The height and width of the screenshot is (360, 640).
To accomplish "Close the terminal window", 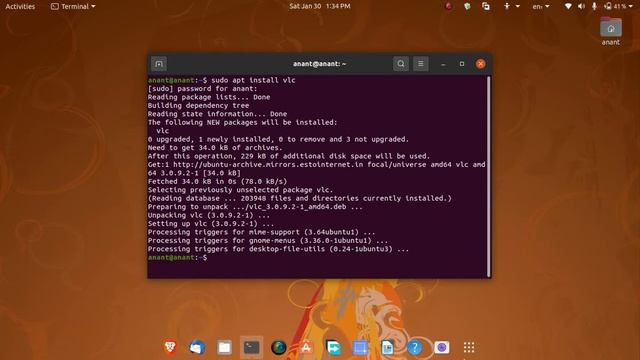I will [x=481, y=64].
